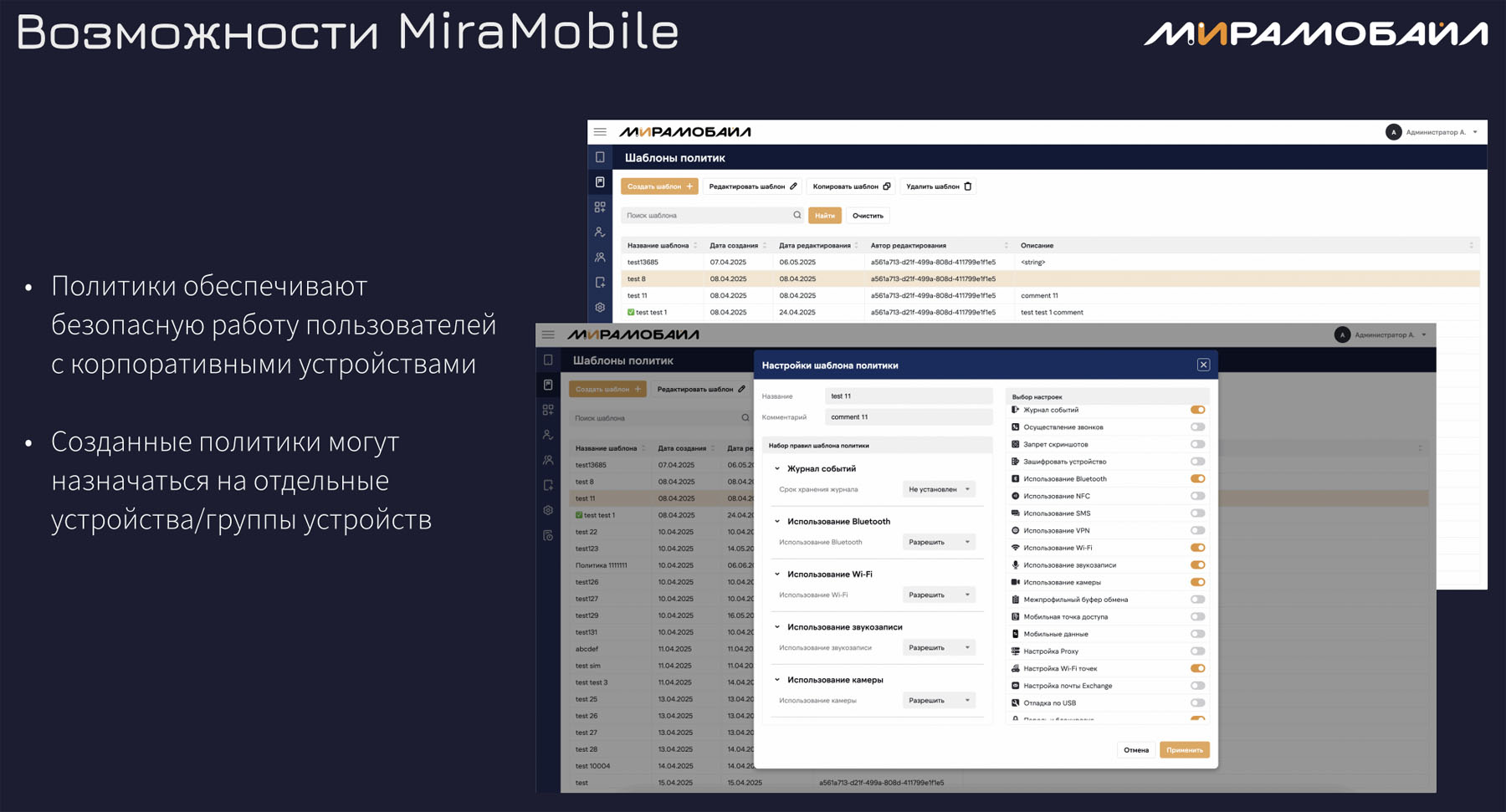
Task: Enable the Использование VPN switch
Action: 1198,530
